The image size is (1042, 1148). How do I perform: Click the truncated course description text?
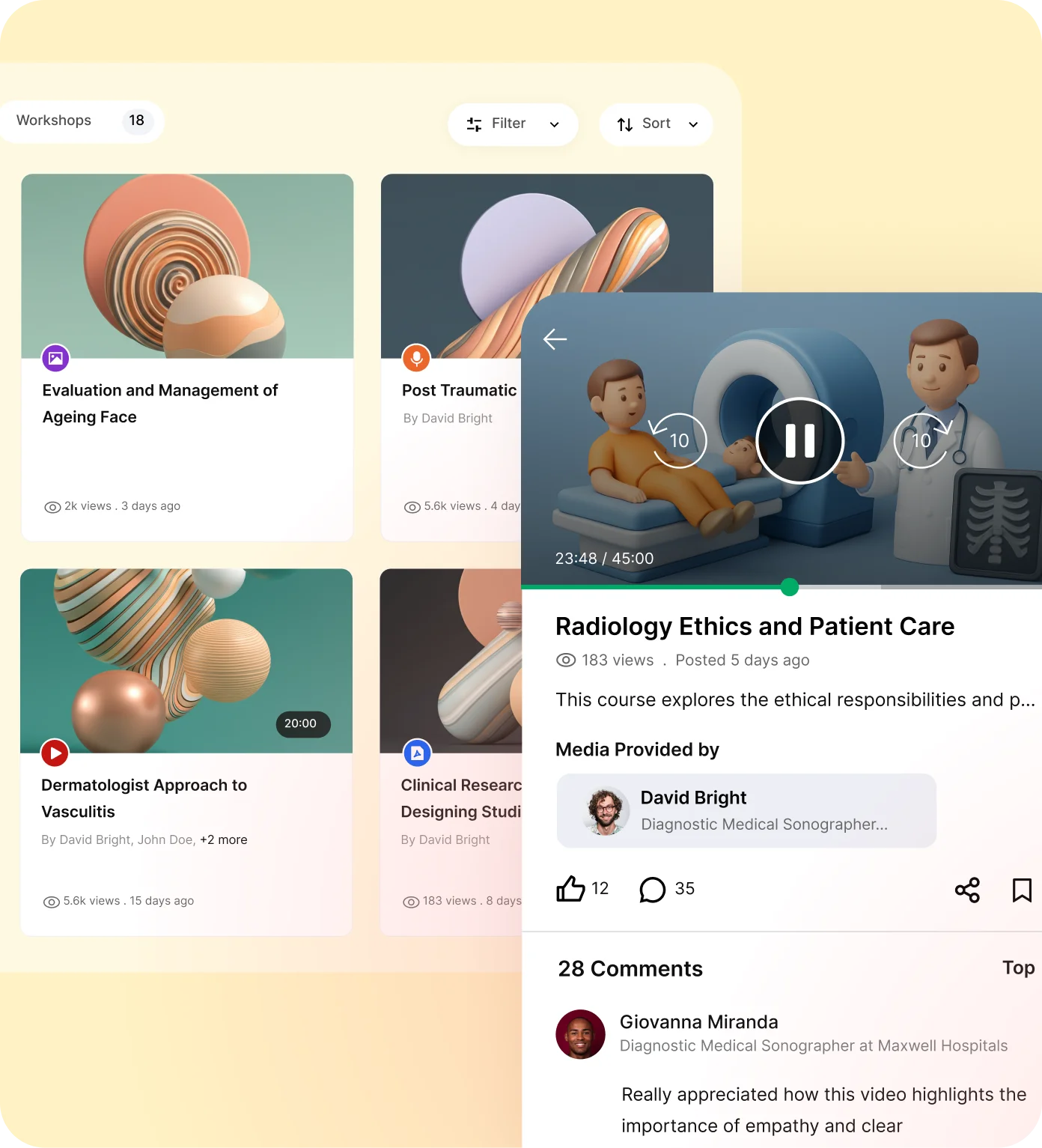click(x=793, y=699)
